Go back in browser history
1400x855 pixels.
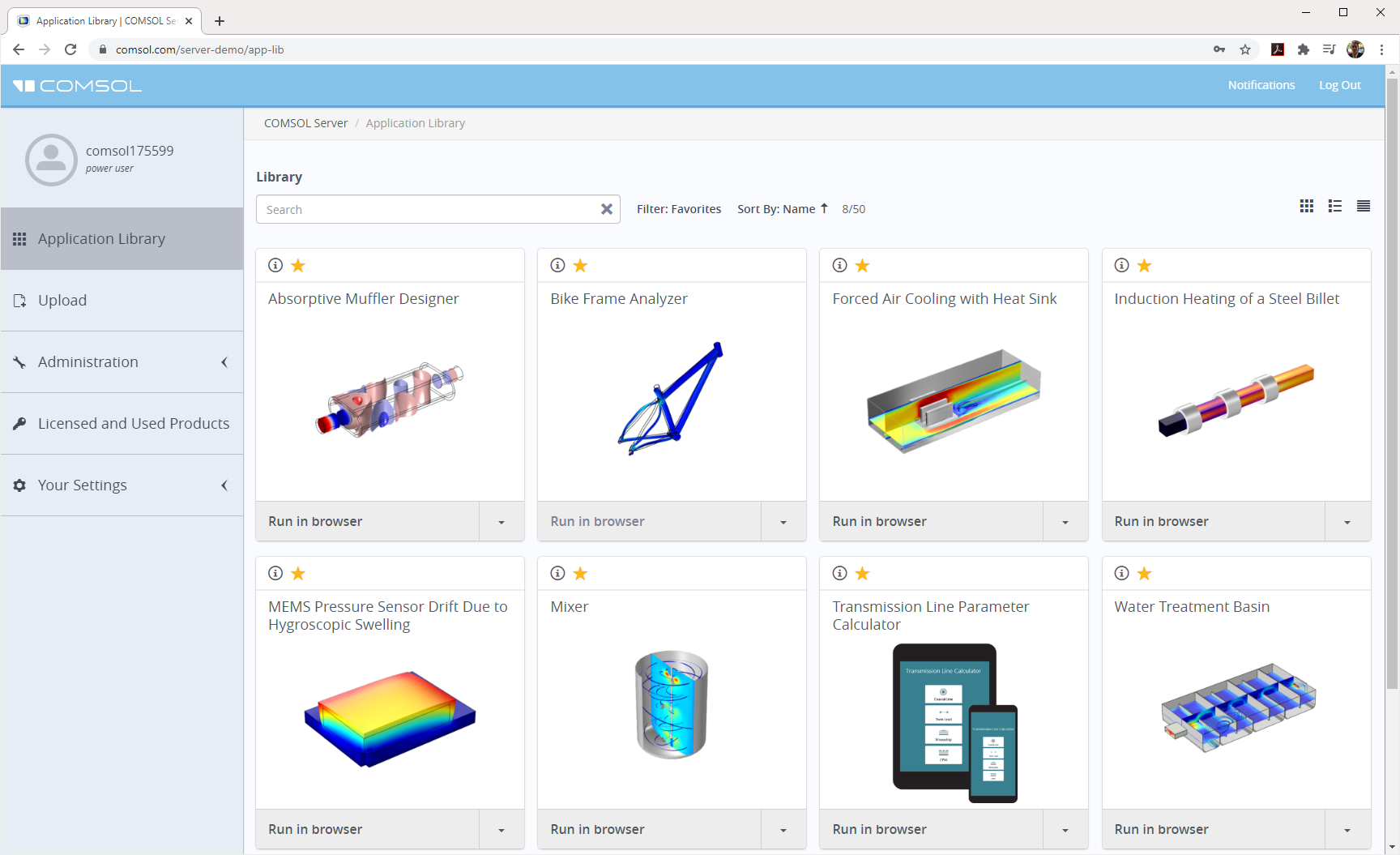coord(19,49)
